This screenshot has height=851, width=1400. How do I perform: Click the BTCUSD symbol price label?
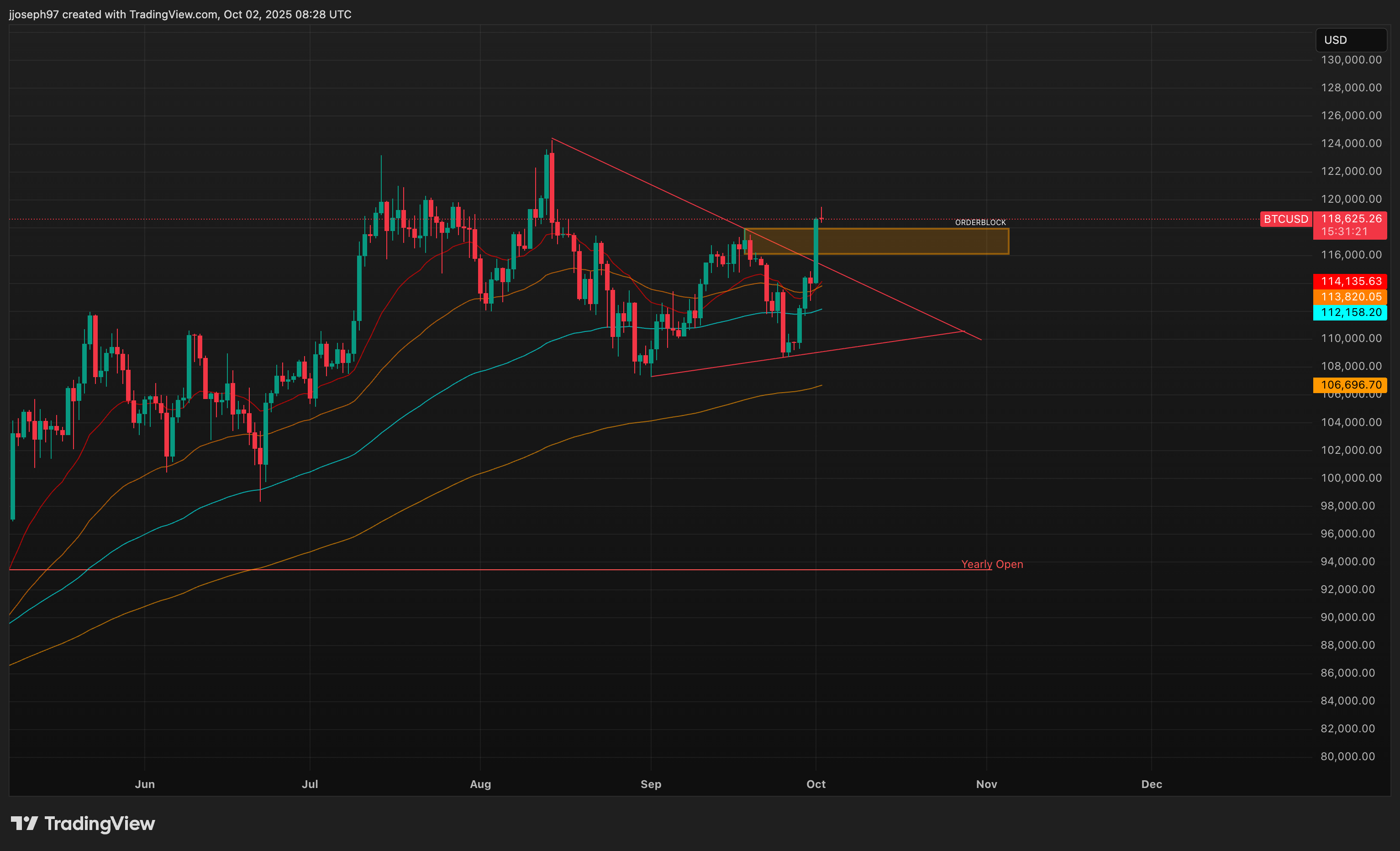(x=1285, y=219)
